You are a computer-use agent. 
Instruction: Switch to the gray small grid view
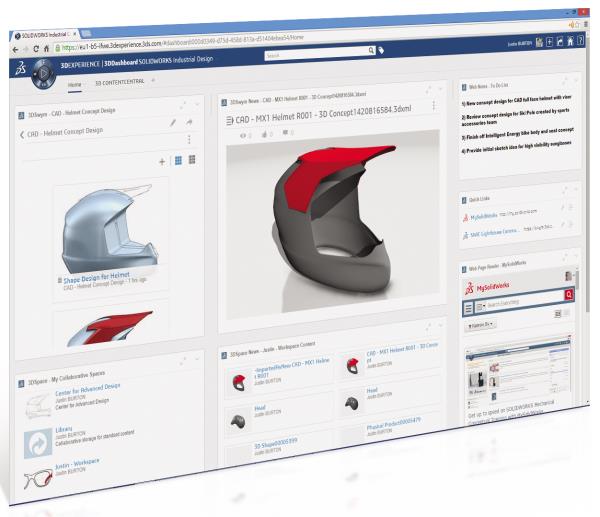[192, 159]
